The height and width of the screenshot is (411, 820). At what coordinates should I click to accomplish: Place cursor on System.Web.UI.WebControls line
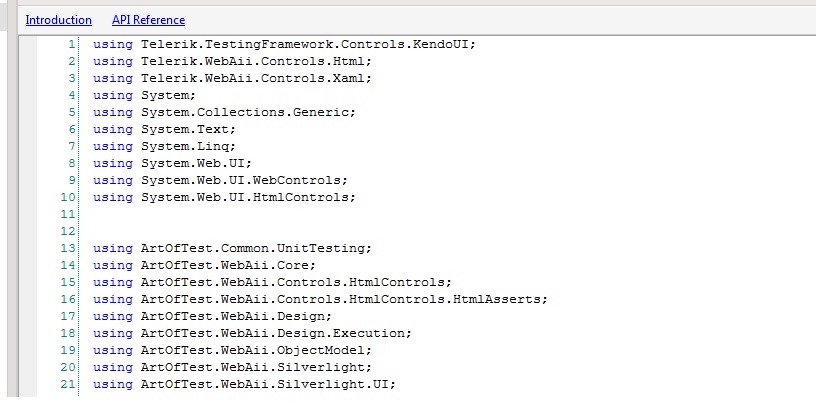point(220,180)
